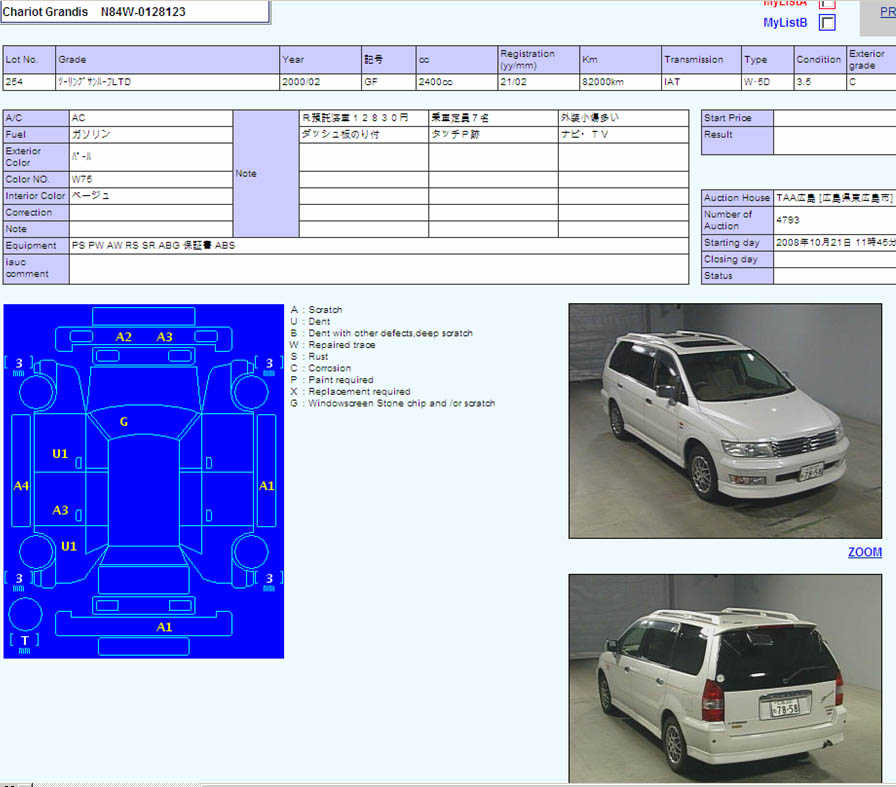Click the Start Price label
896x787 pixels.
pos(727,118)
